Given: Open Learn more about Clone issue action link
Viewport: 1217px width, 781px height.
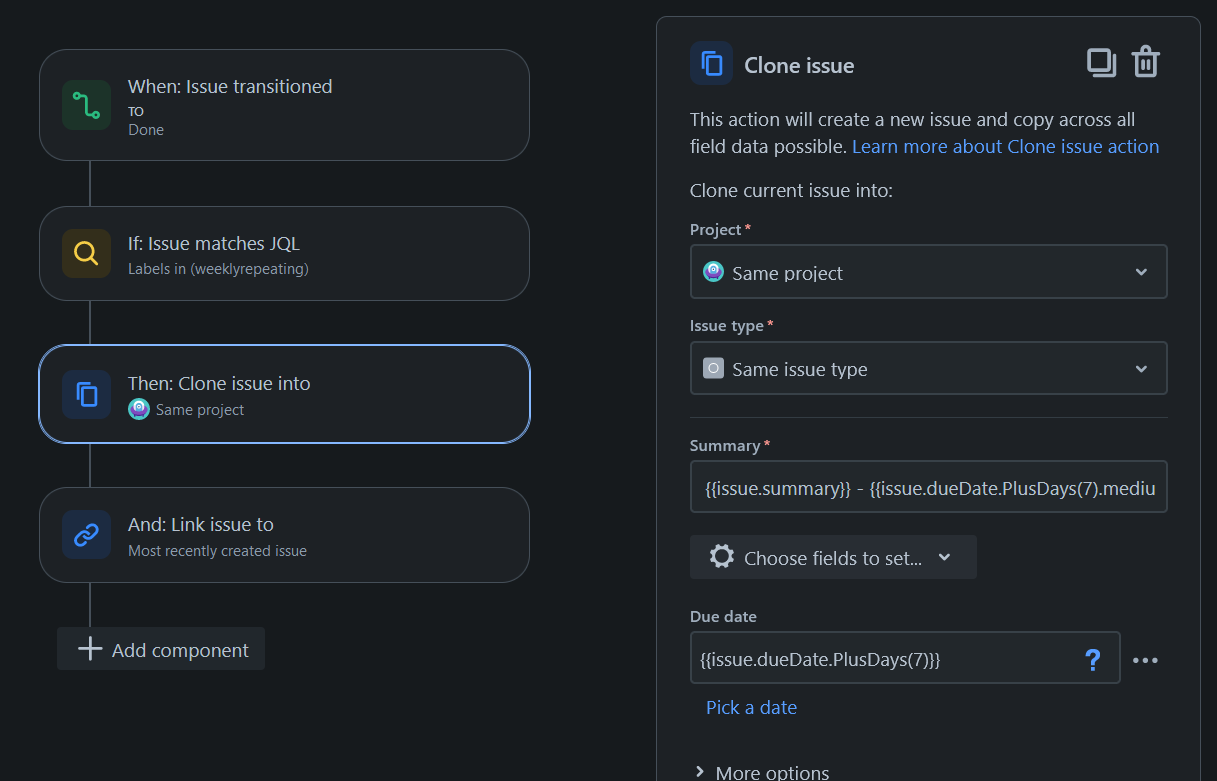Looking at the screenshot, I should pos(1005,146).
